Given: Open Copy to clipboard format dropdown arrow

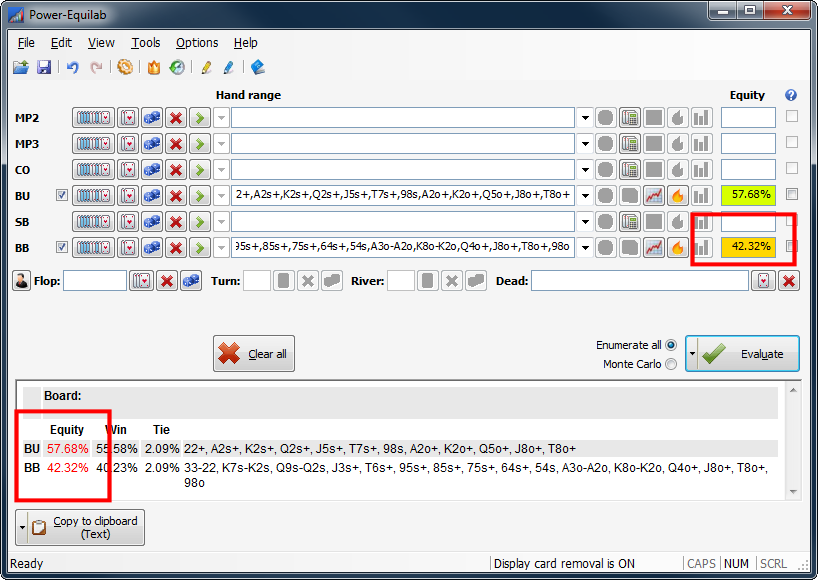Looking at the screenshot, I should click(x=22, y=527).
